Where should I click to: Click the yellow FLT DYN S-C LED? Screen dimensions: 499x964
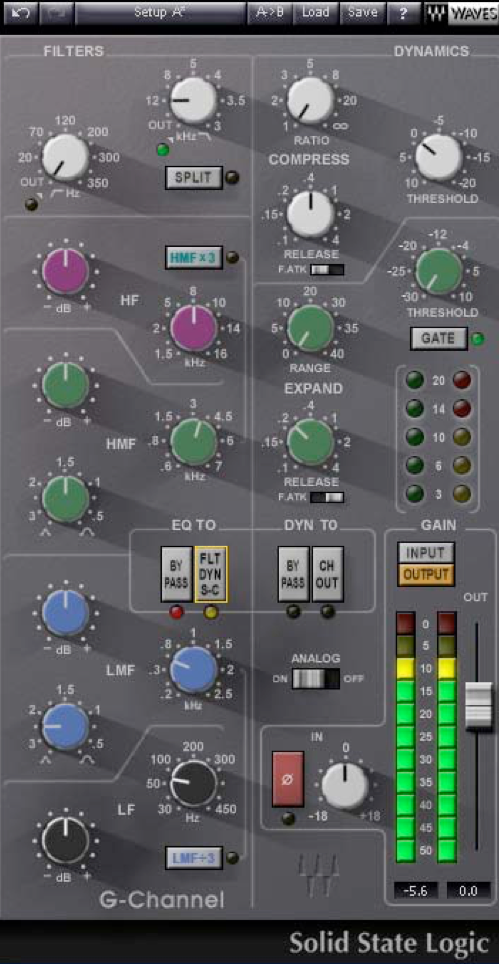[211, 612]
